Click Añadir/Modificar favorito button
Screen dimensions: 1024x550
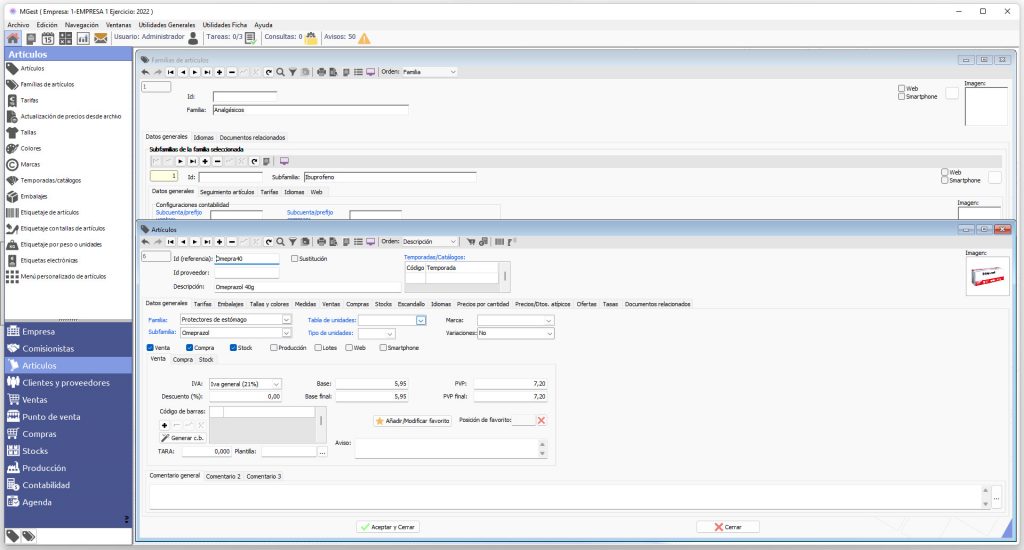412,421
